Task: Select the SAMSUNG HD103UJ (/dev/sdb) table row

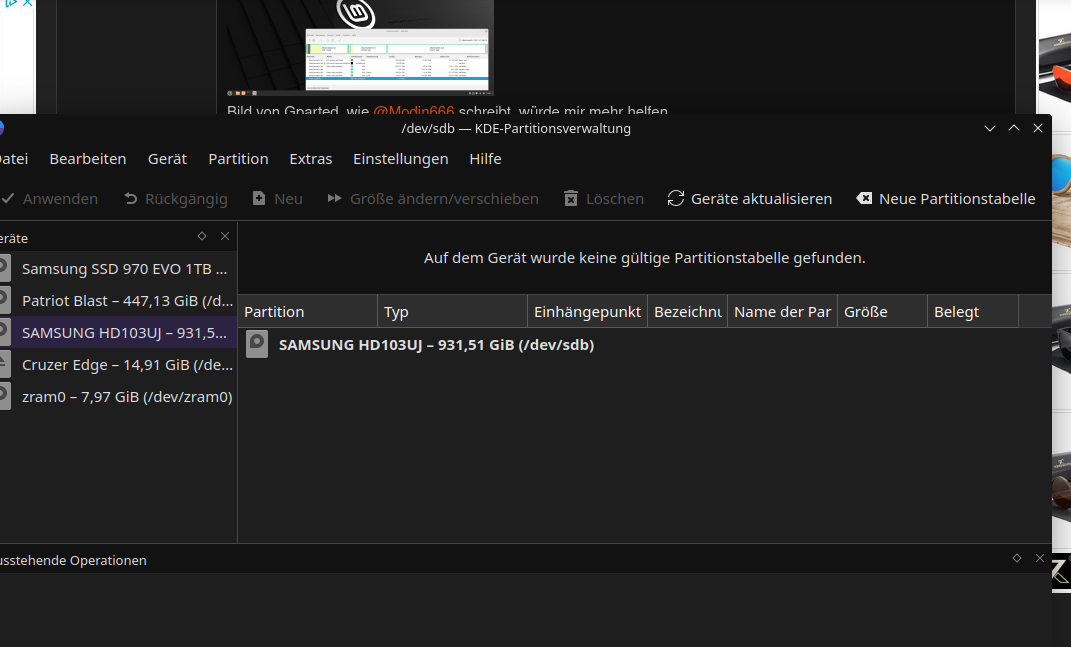Action: click(645, 344)
